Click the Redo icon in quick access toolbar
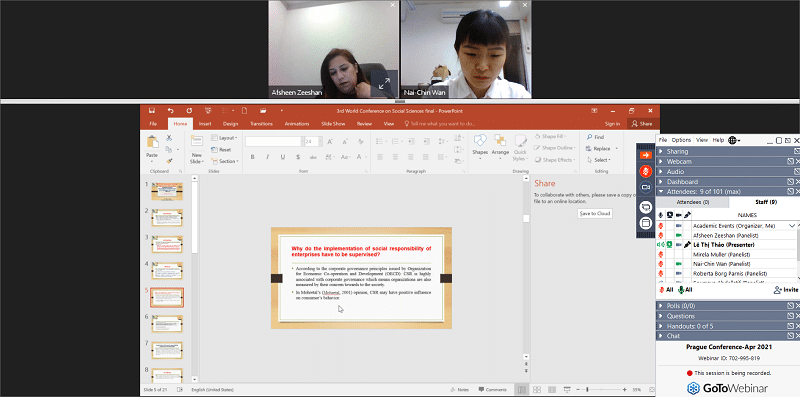Viewport: 800px width, 397px height. click(189, 110)
